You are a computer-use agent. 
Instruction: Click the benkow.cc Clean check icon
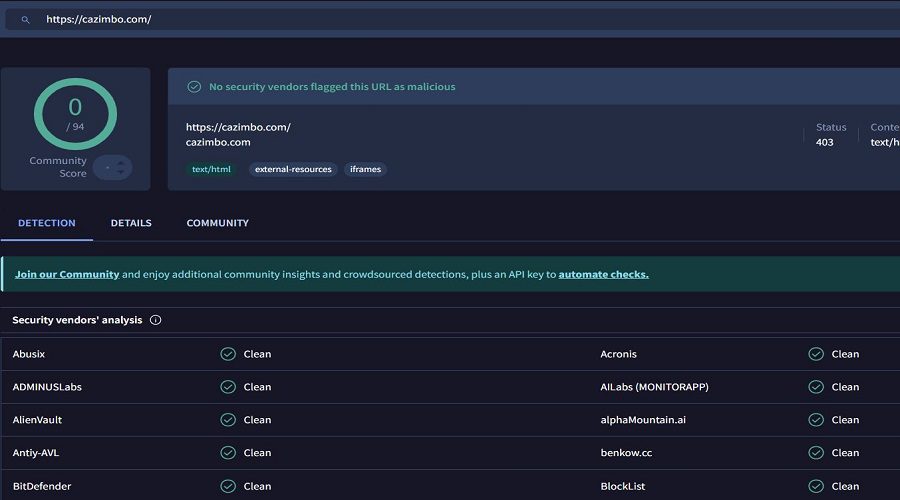(x=816, y=452)
